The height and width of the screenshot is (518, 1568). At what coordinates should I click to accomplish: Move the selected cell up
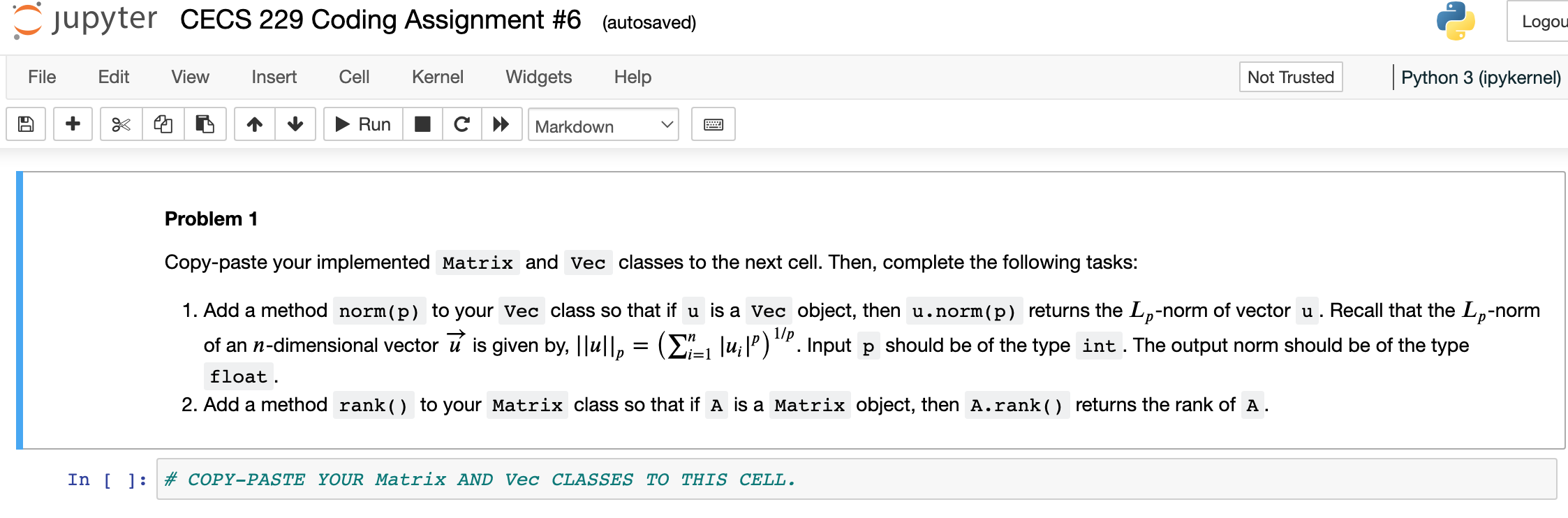click(x=254, y=124)
